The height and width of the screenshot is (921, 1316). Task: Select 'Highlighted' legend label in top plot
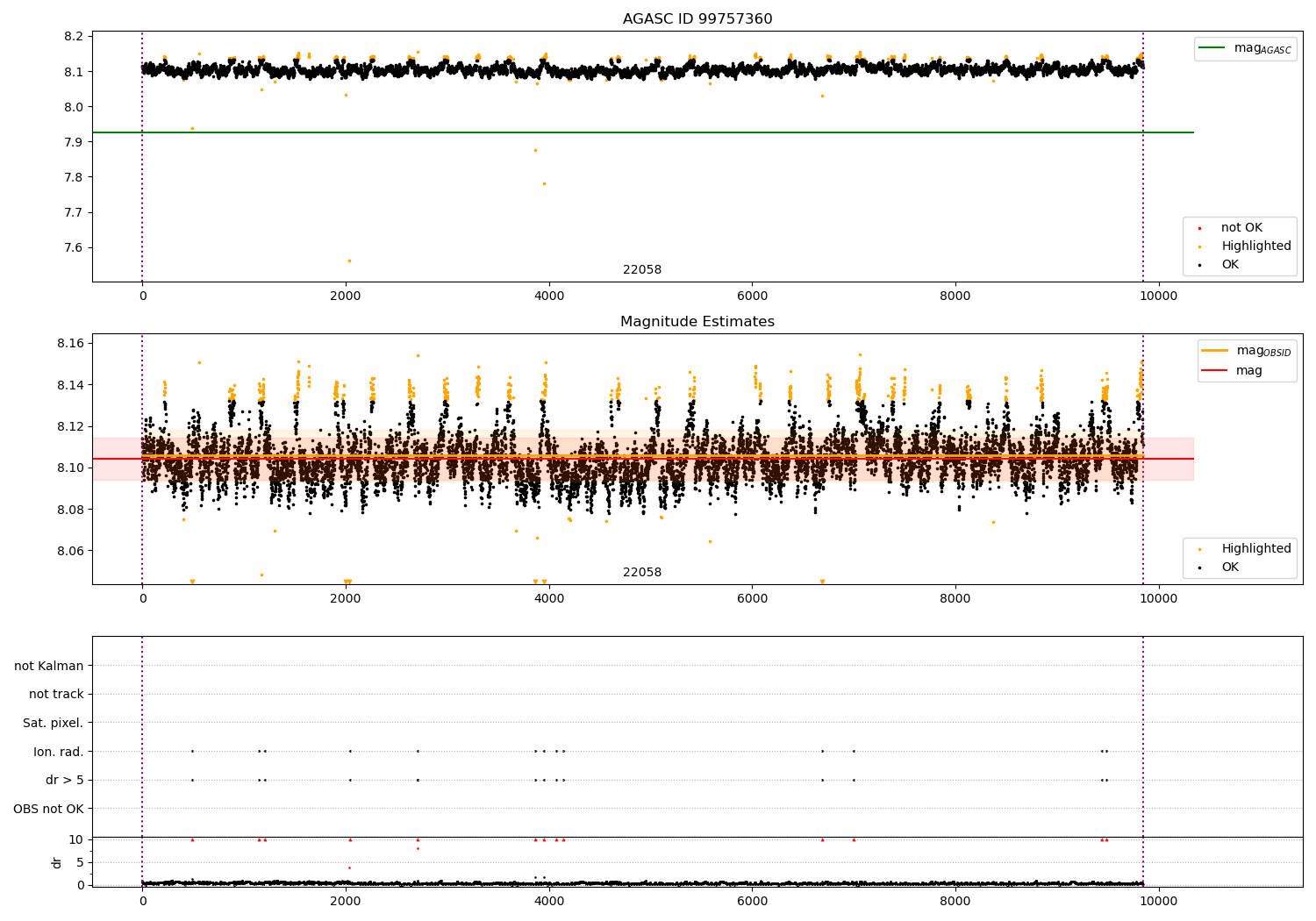pyautogui.click(x=1256, y=246)
